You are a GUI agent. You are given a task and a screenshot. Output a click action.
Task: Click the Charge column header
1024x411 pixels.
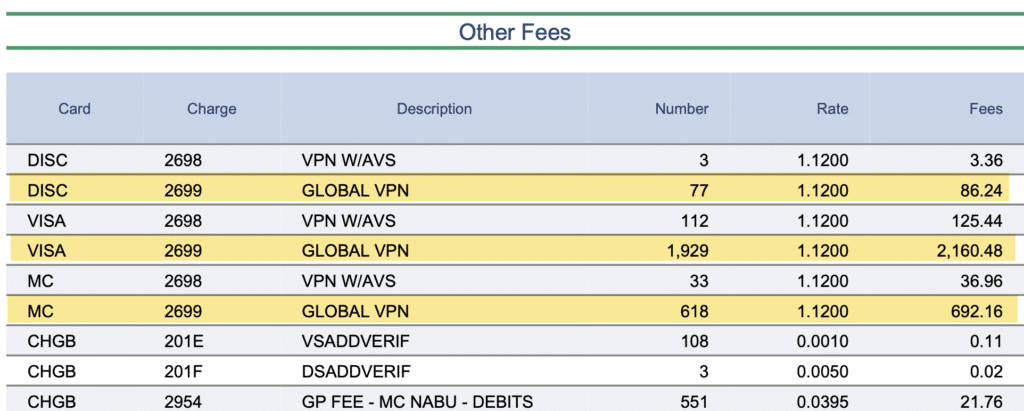211,108
